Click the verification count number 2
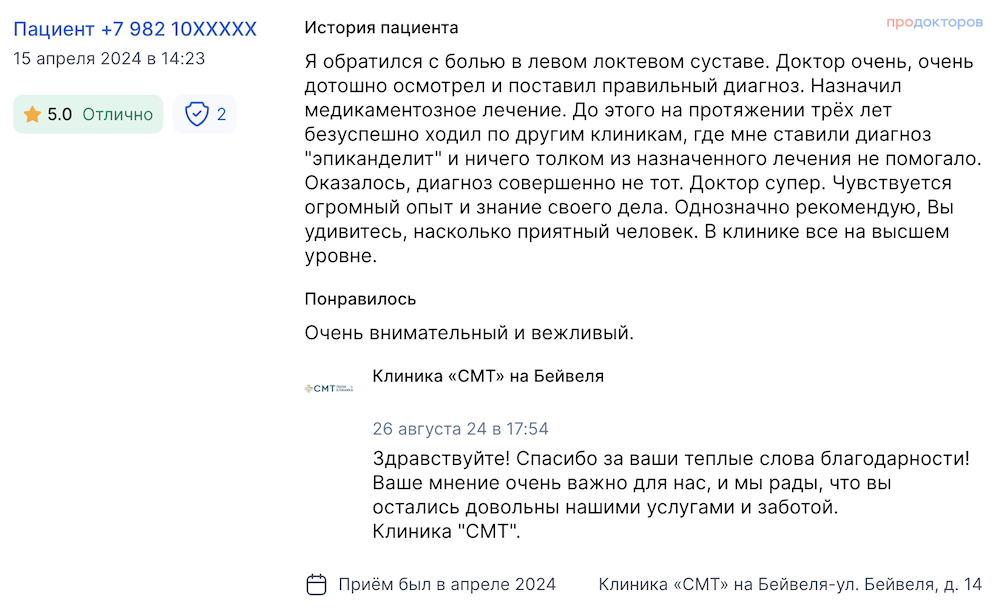The image size is (1000, 612). click(221, 114)
